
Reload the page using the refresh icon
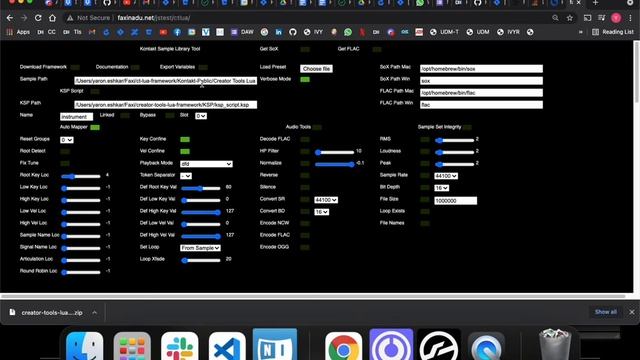[38, 18]
